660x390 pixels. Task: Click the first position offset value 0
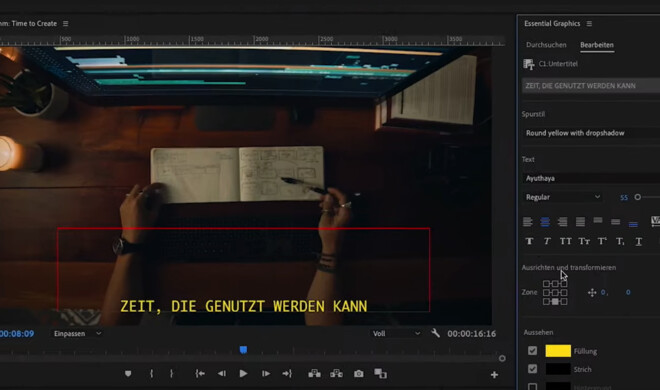604,292
